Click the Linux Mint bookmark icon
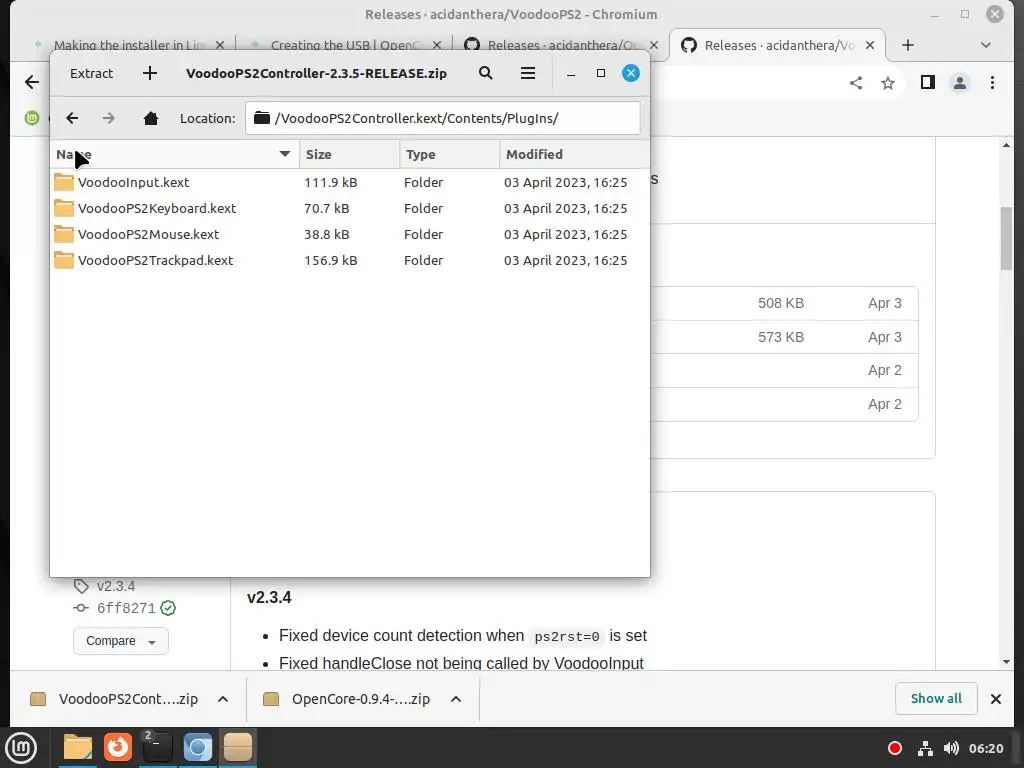The image size is (1024, 768). [x=32, y=118]
